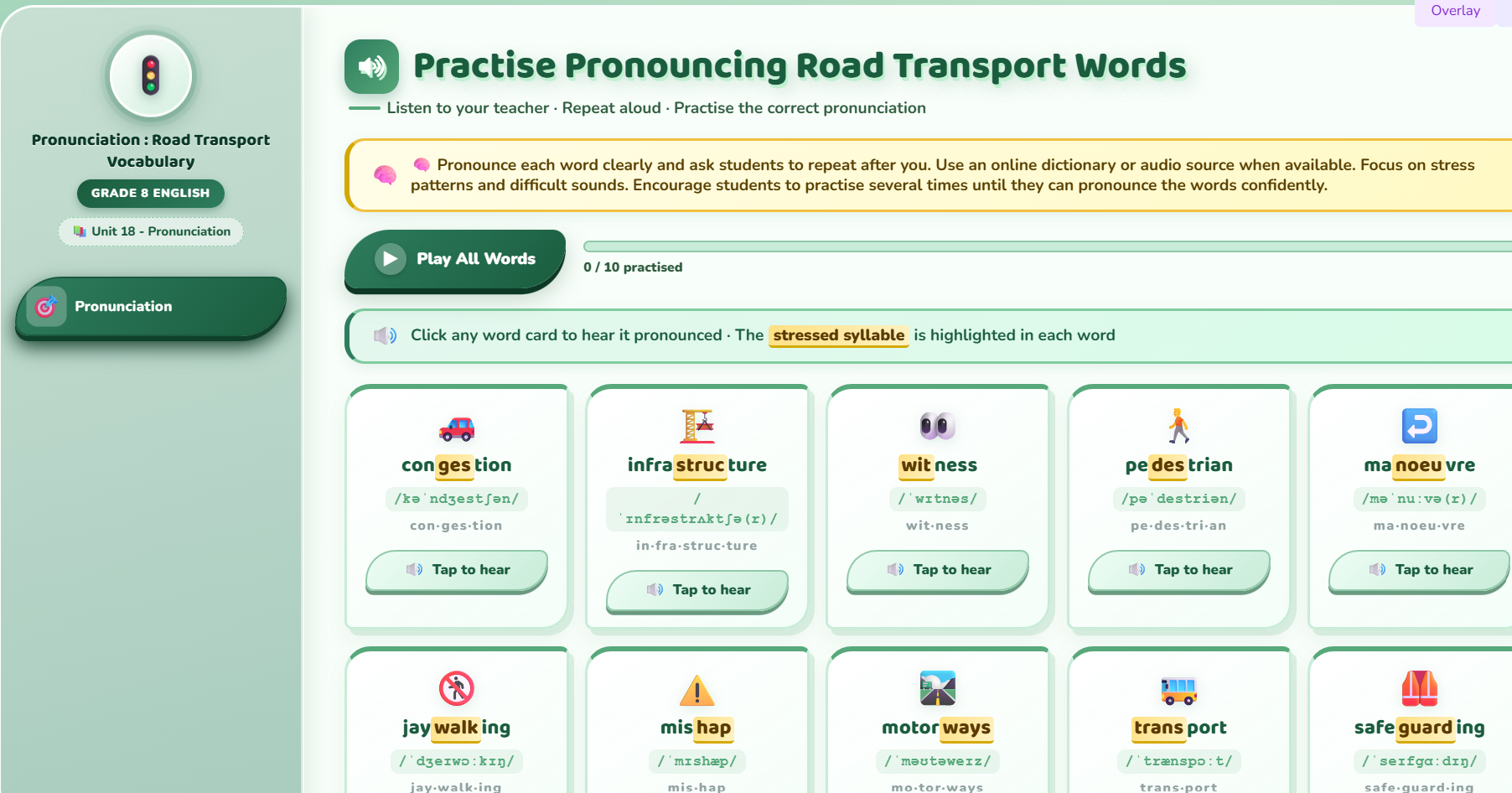Click the no-pedestrians sign icon on jaywalking card
1512x793 pixels.
point(457,688)
